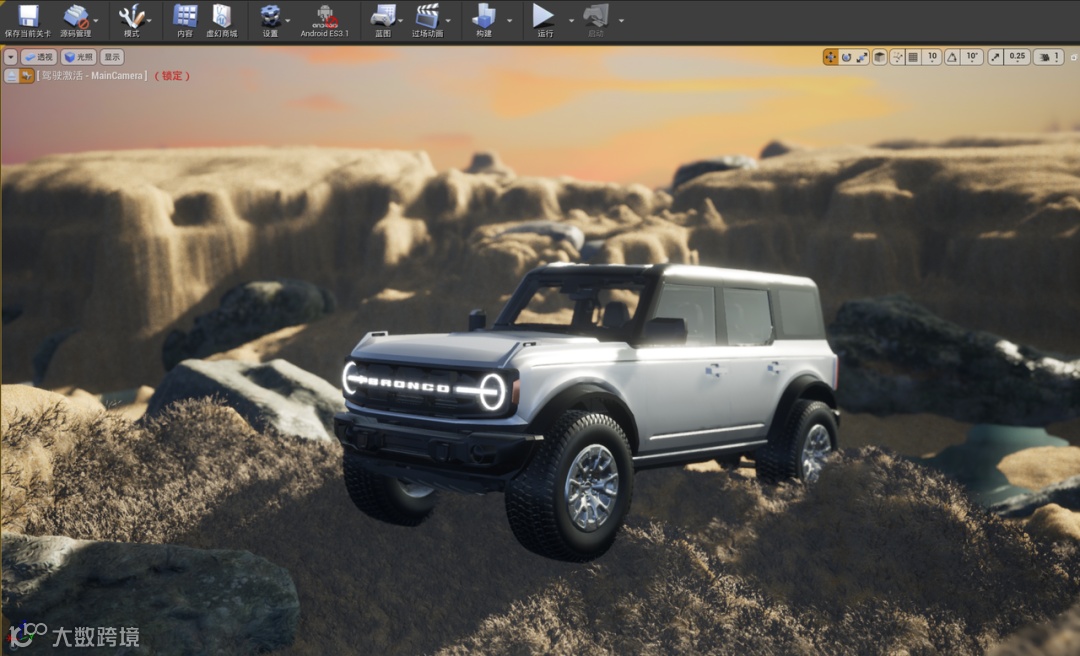
Task: Toggle rotation snapping triangle icon
Action: [952, 57]
